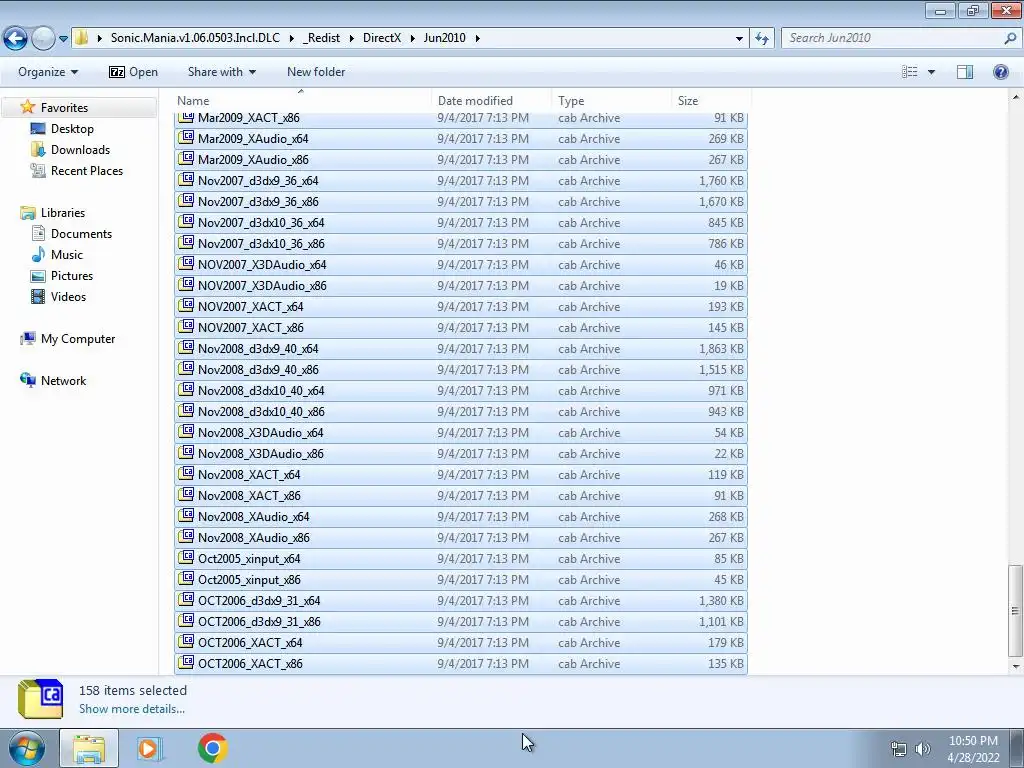Select file name Nov2008_XACT_x64

(249, 475)
